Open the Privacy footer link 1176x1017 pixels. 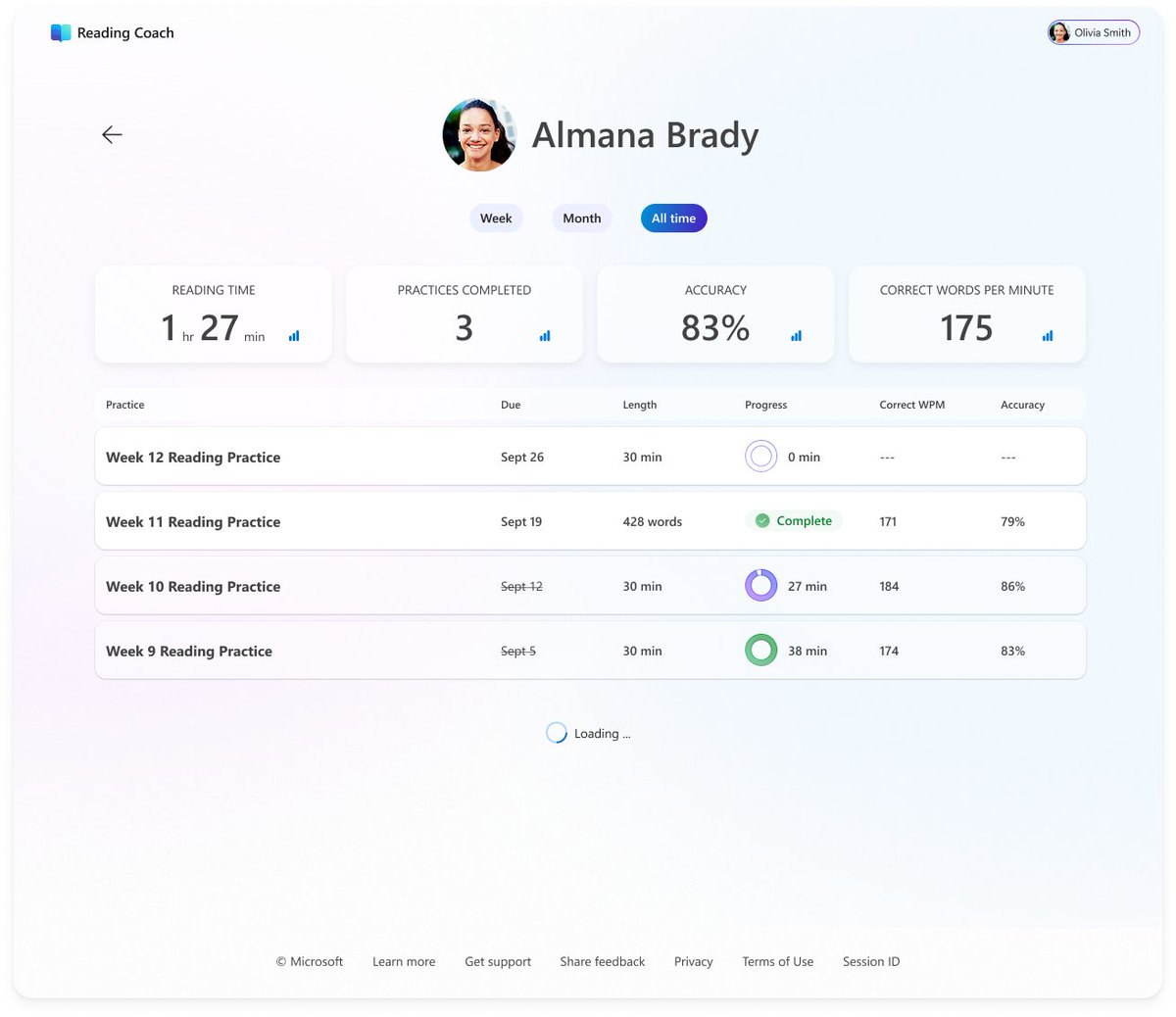click(694, 961)
